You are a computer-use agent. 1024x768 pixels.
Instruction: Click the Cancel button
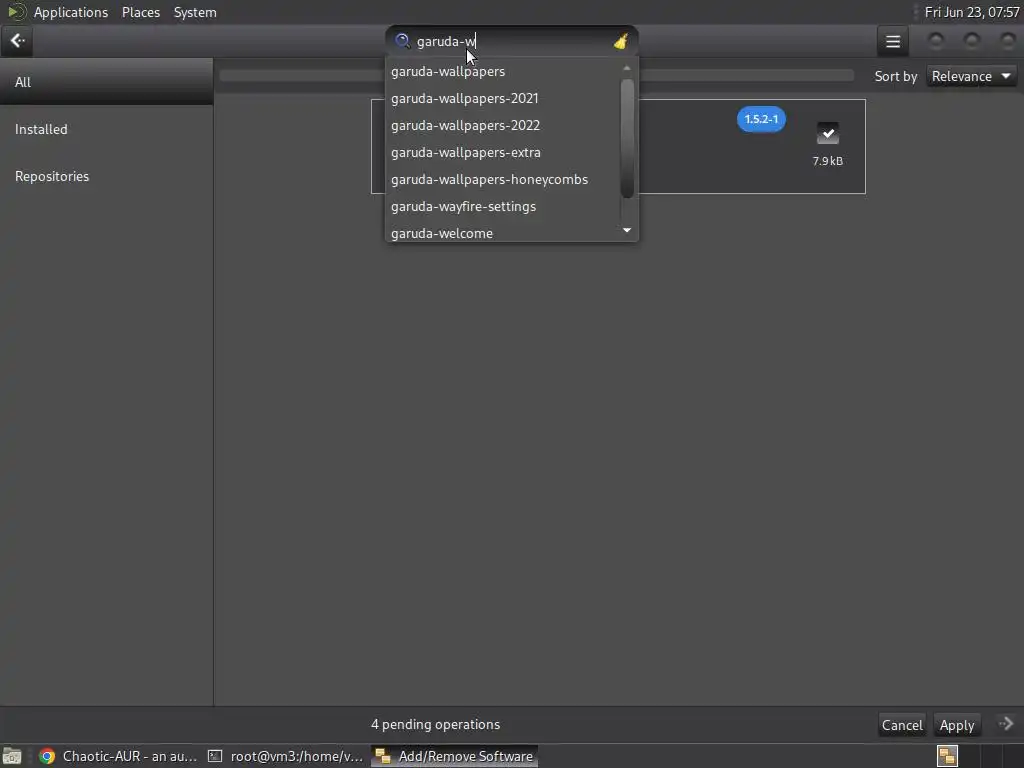(x=902, y=725)
